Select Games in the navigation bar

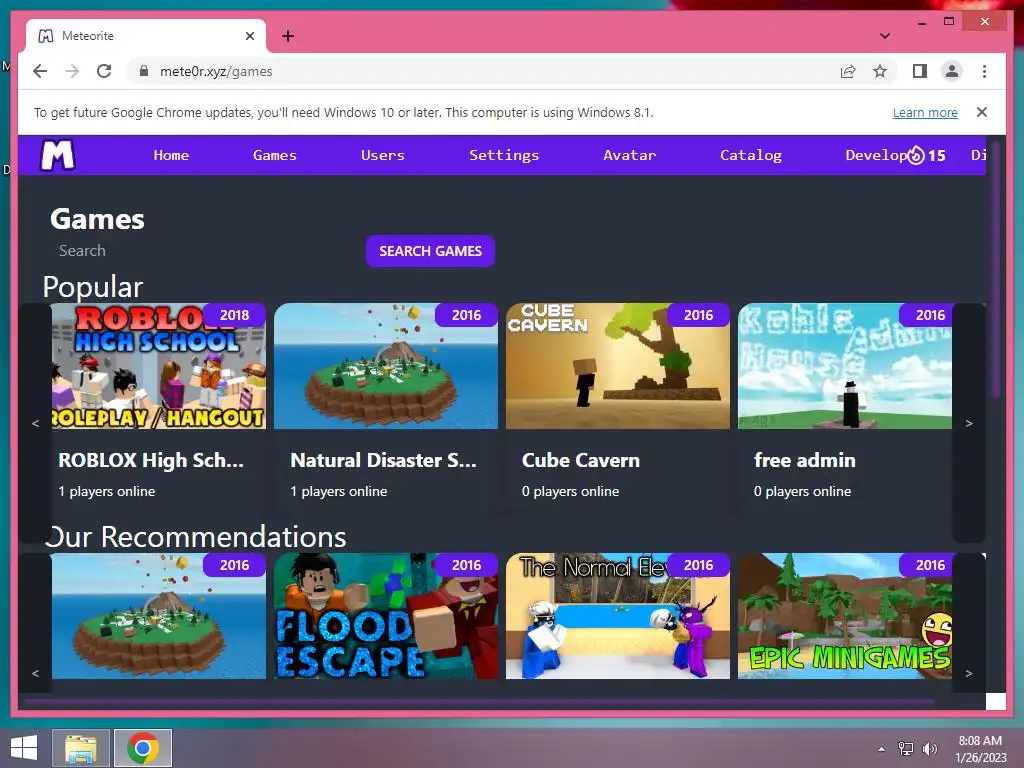(x=274, y=155)
